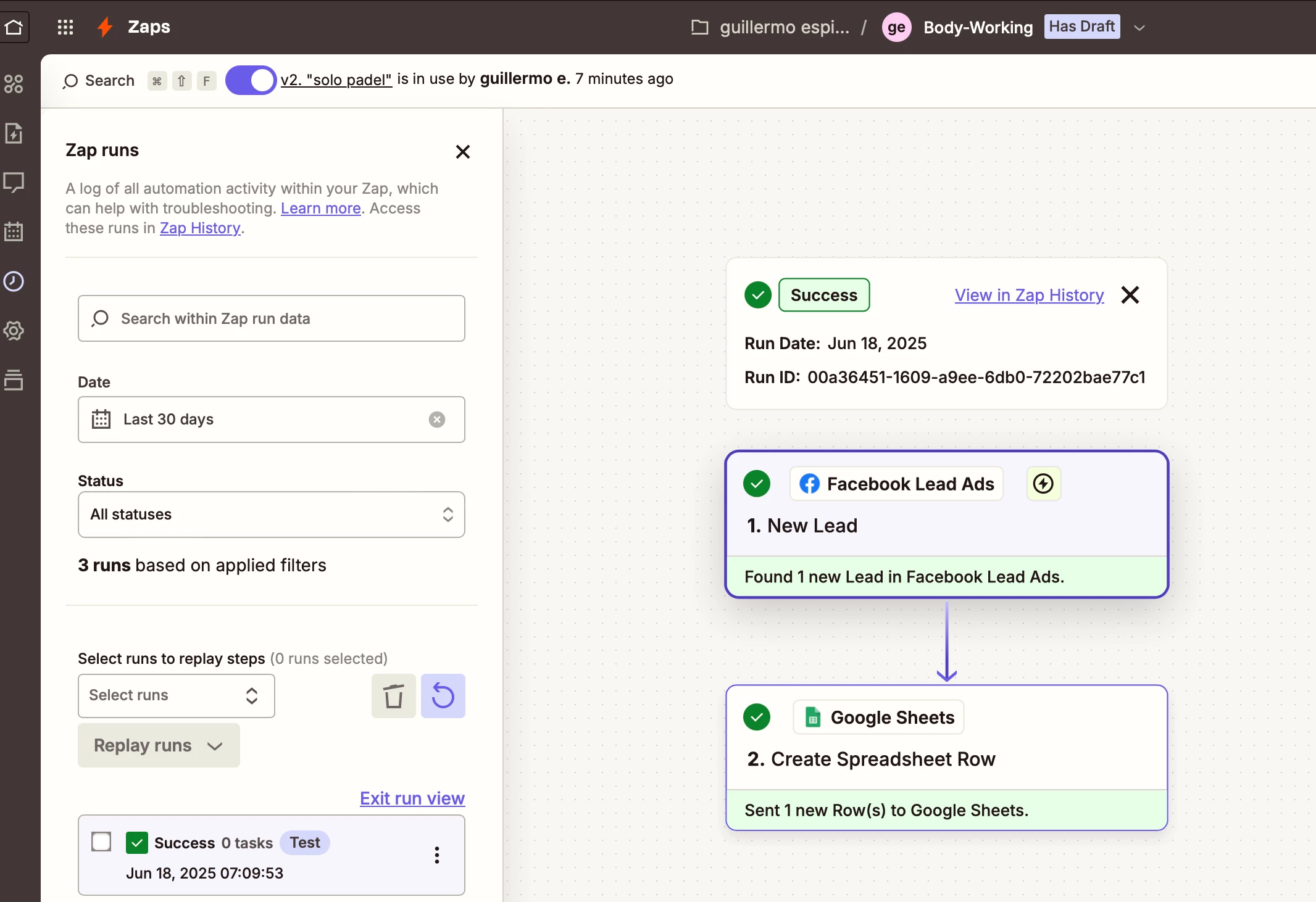1316x902 pixels.
Task: Click the Facebook Lead Ads app badge
Action: point(897,484)
